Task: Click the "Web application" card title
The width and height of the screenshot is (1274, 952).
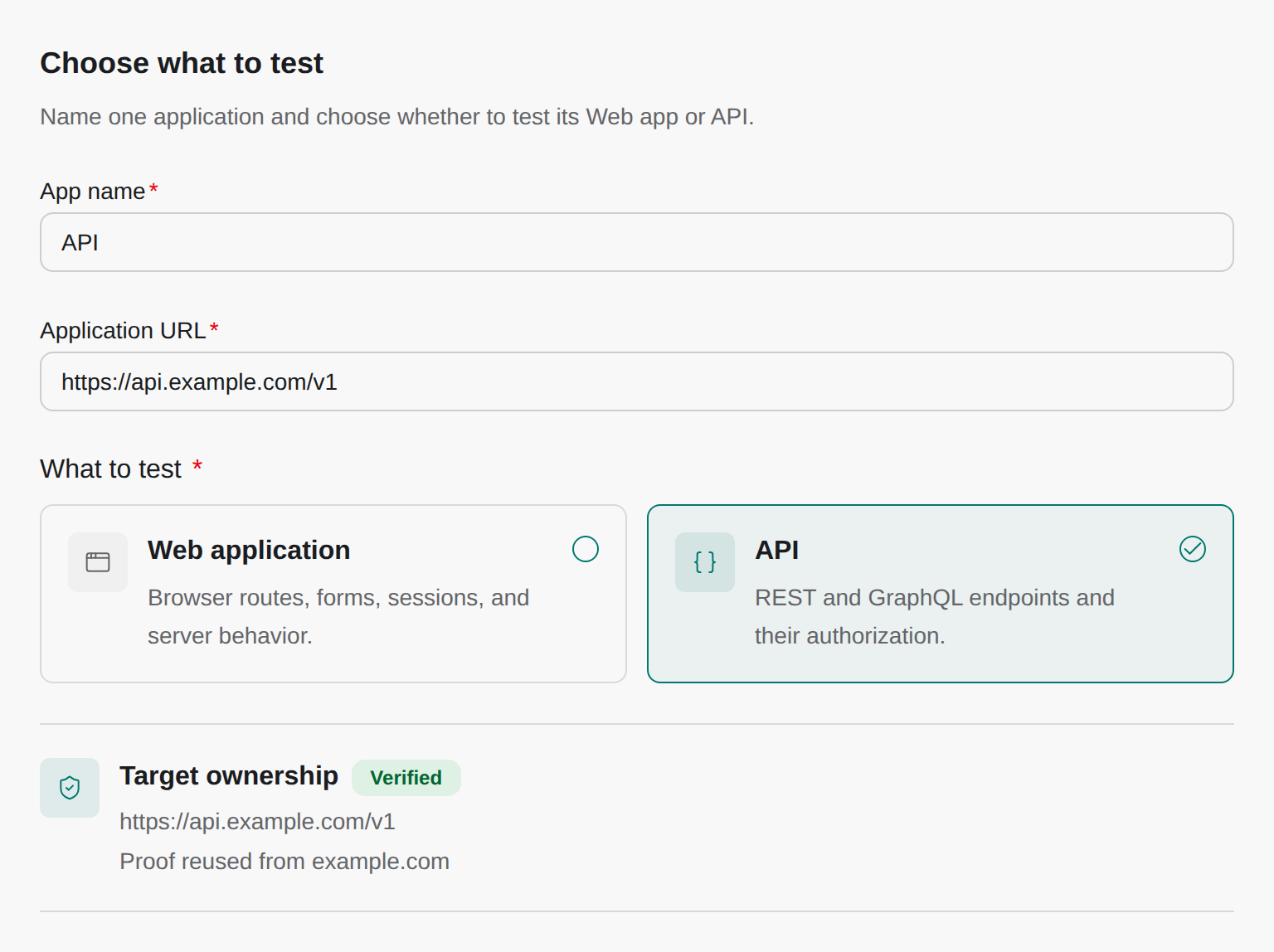Action: tap(249, 550)
